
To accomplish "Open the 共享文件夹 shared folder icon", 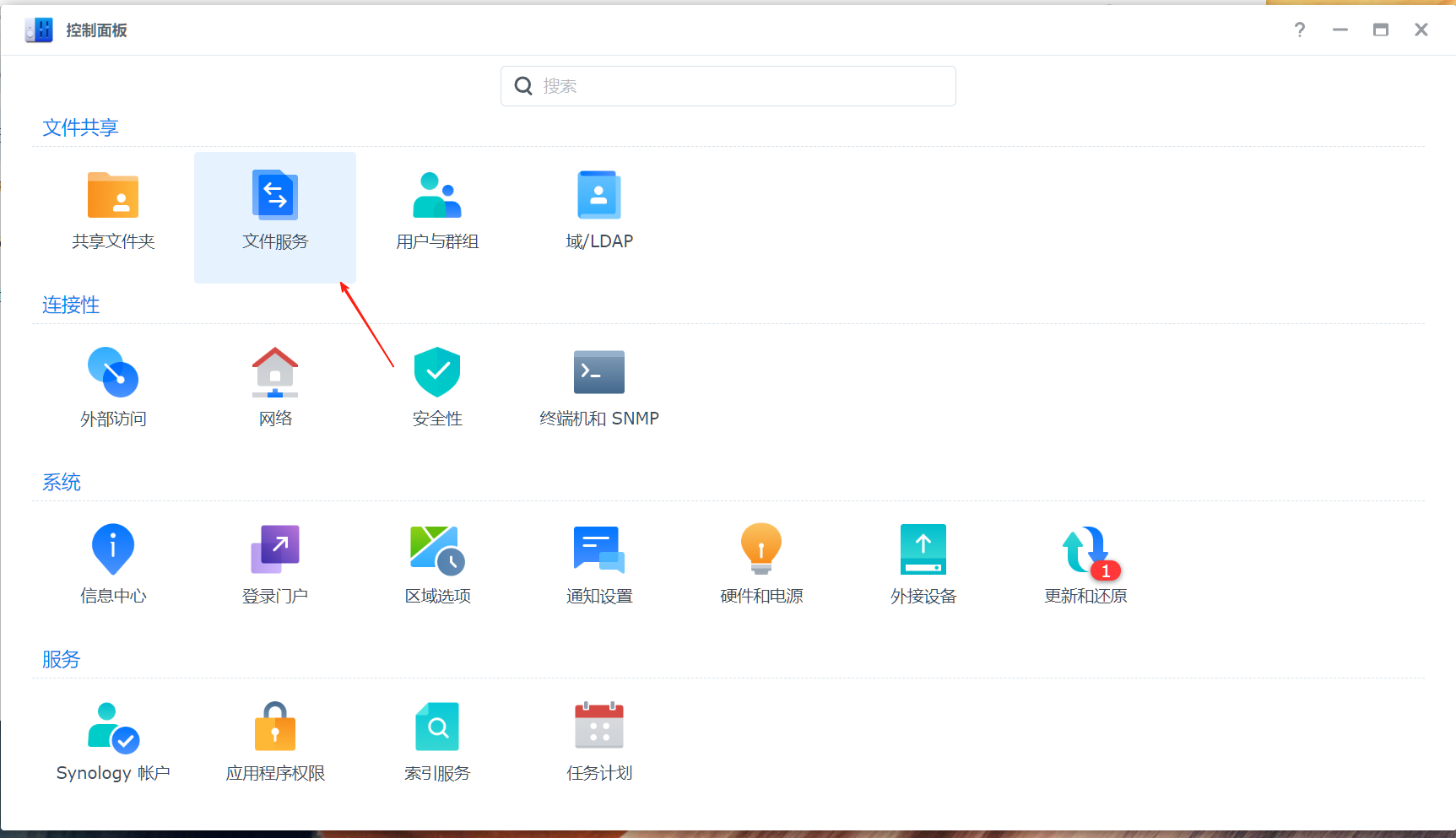I will [113, 195].
